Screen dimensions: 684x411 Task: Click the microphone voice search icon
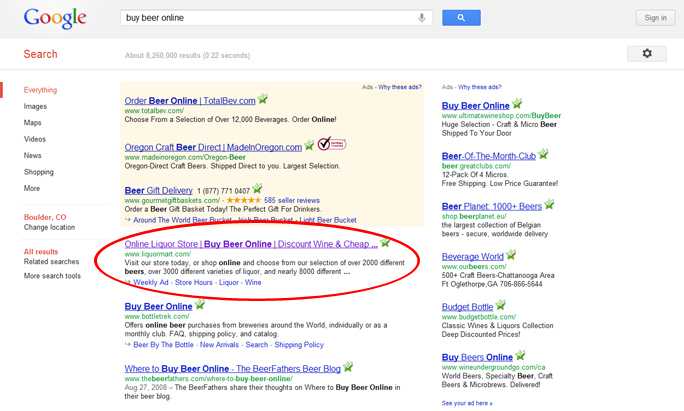click(423, 18)
